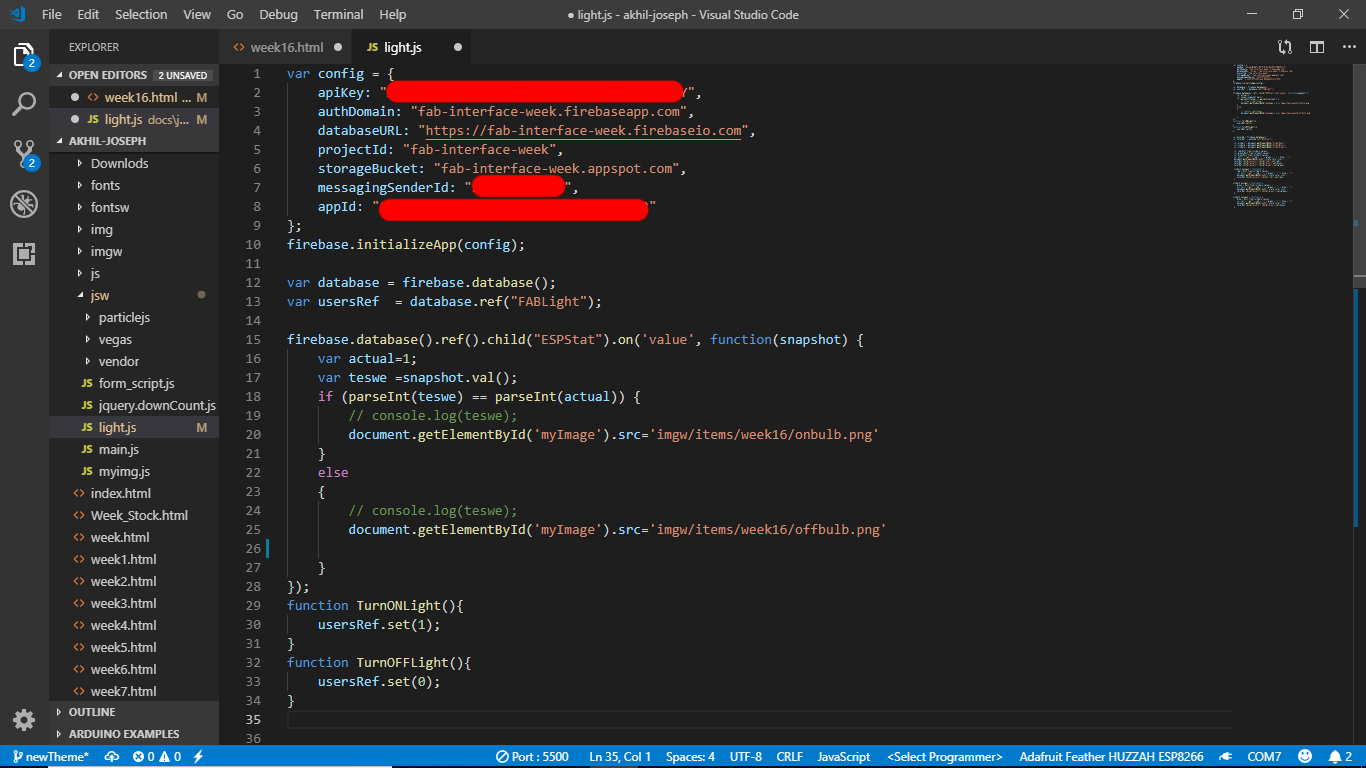
Task: Close week16.html in Open Editors list
Action: pos(75,97)
